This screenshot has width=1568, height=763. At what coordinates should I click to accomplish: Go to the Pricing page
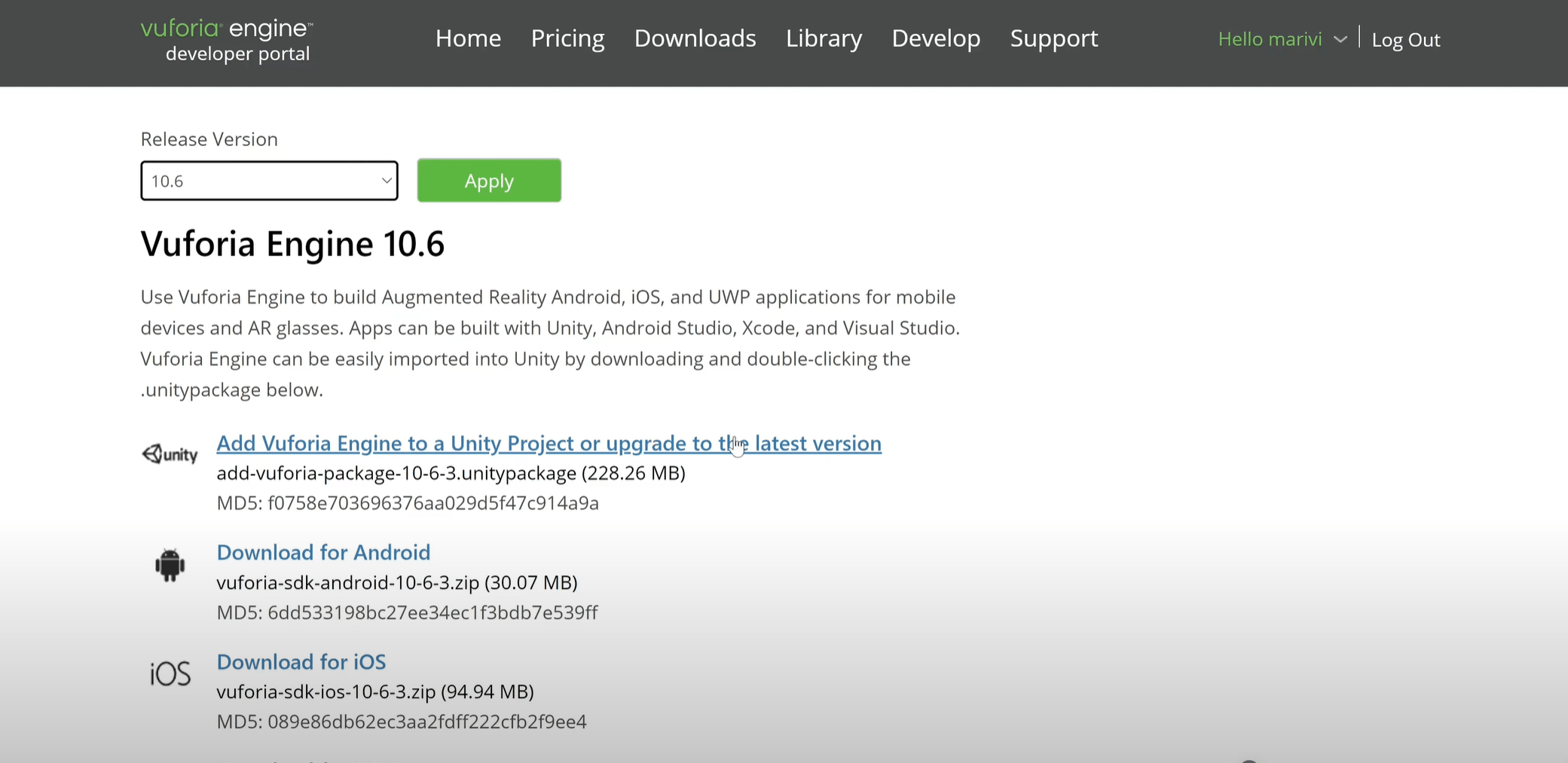tap(567, 38)
